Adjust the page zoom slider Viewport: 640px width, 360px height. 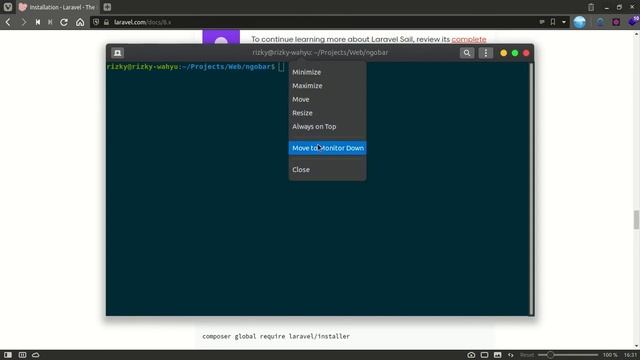568,355
